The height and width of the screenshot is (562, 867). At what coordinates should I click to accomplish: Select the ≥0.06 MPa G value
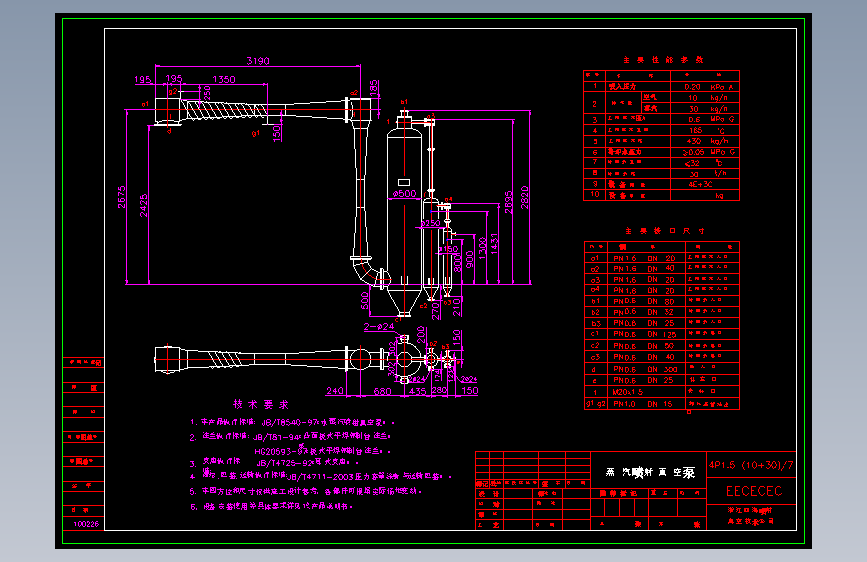pyautogui.click(x=708, y=152)
